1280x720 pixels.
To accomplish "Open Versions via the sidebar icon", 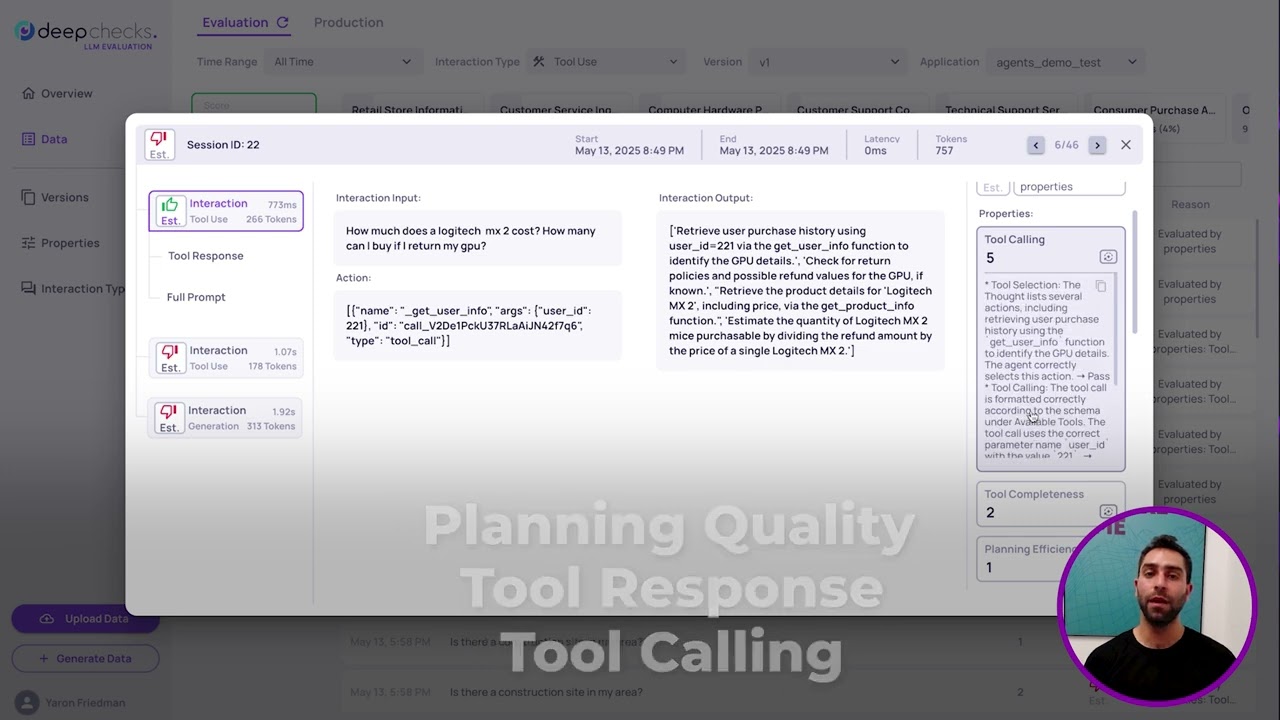I will [28, 197].
